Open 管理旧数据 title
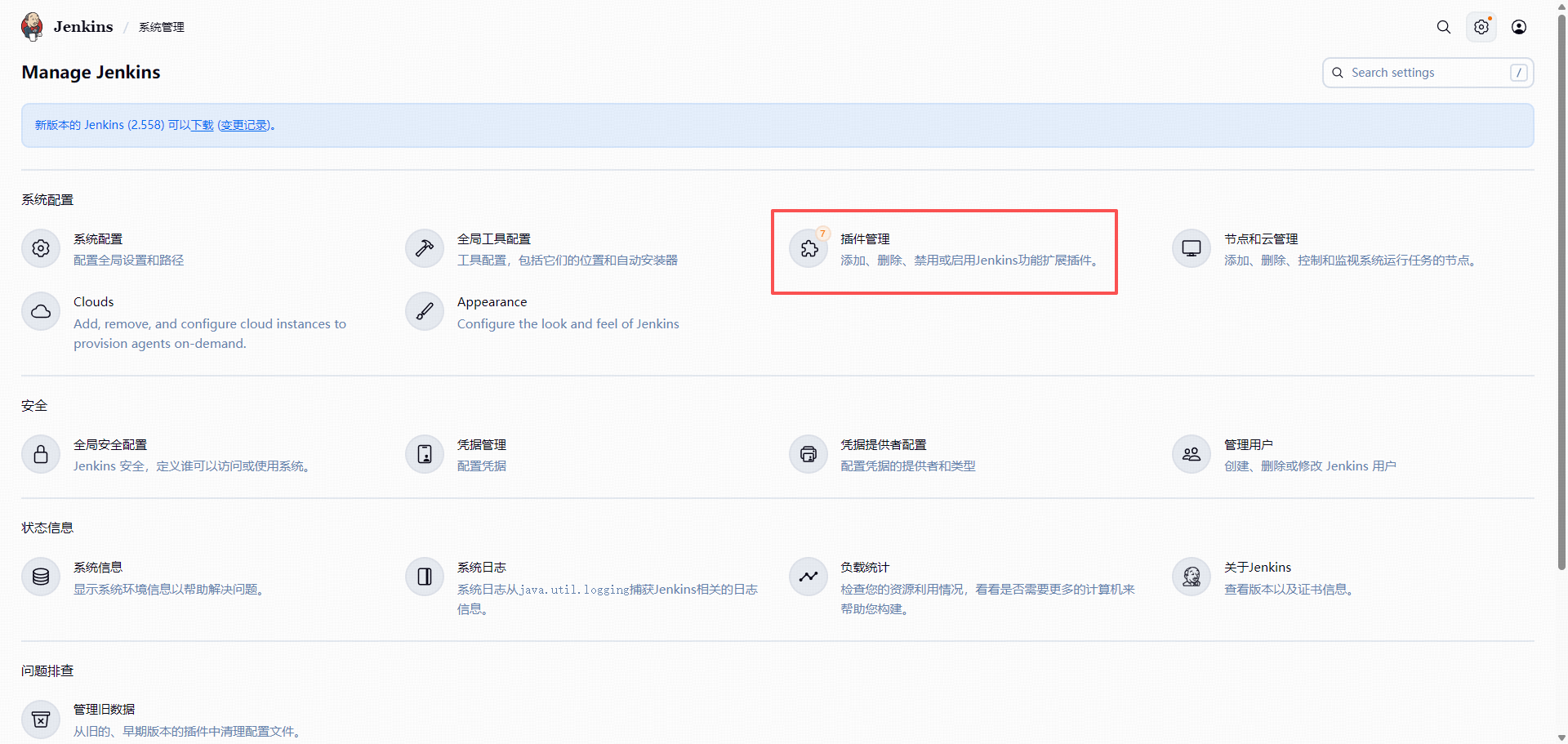Screen dimensions: 1568x744 pos(105,709)
